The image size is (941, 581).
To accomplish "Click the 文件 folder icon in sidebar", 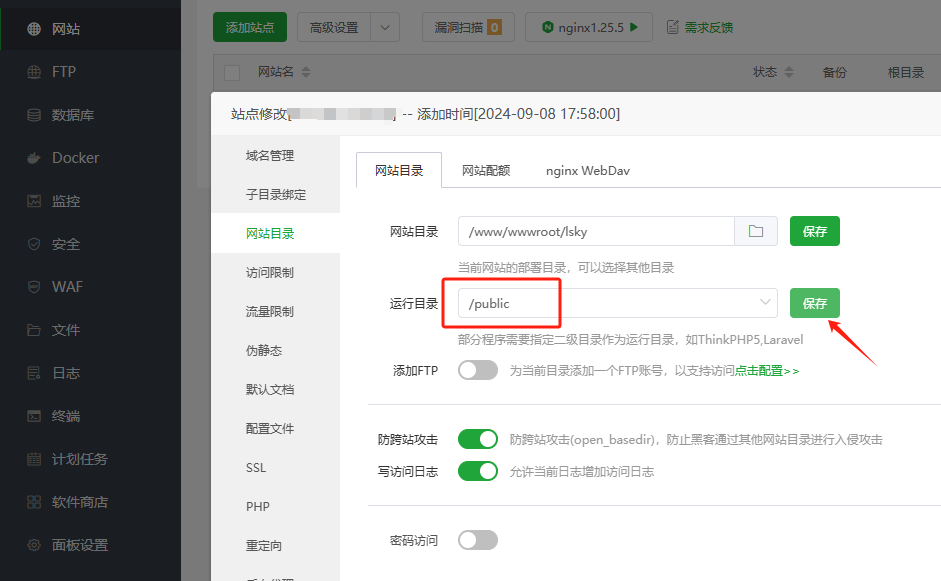I will click(x=34, y=330).
